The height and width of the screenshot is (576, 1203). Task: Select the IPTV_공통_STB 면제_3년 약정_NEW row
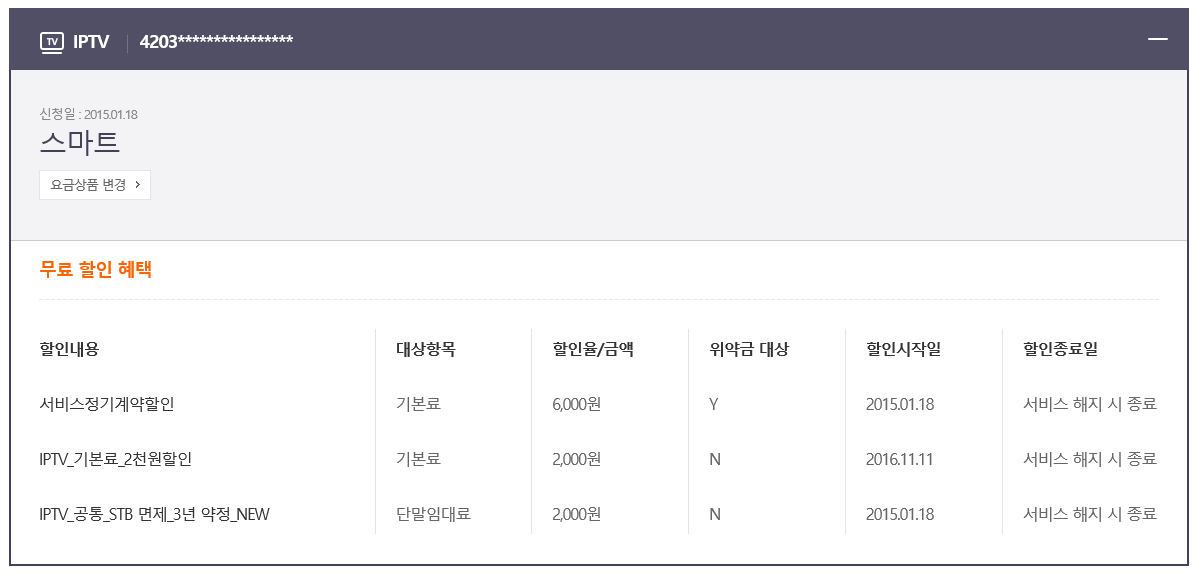pos(598,514)
